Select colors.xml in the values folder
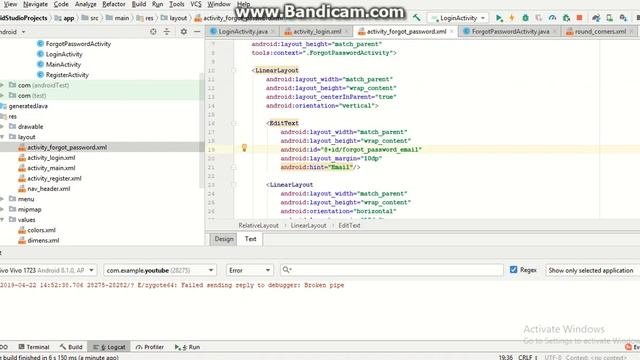 [41, 230]
